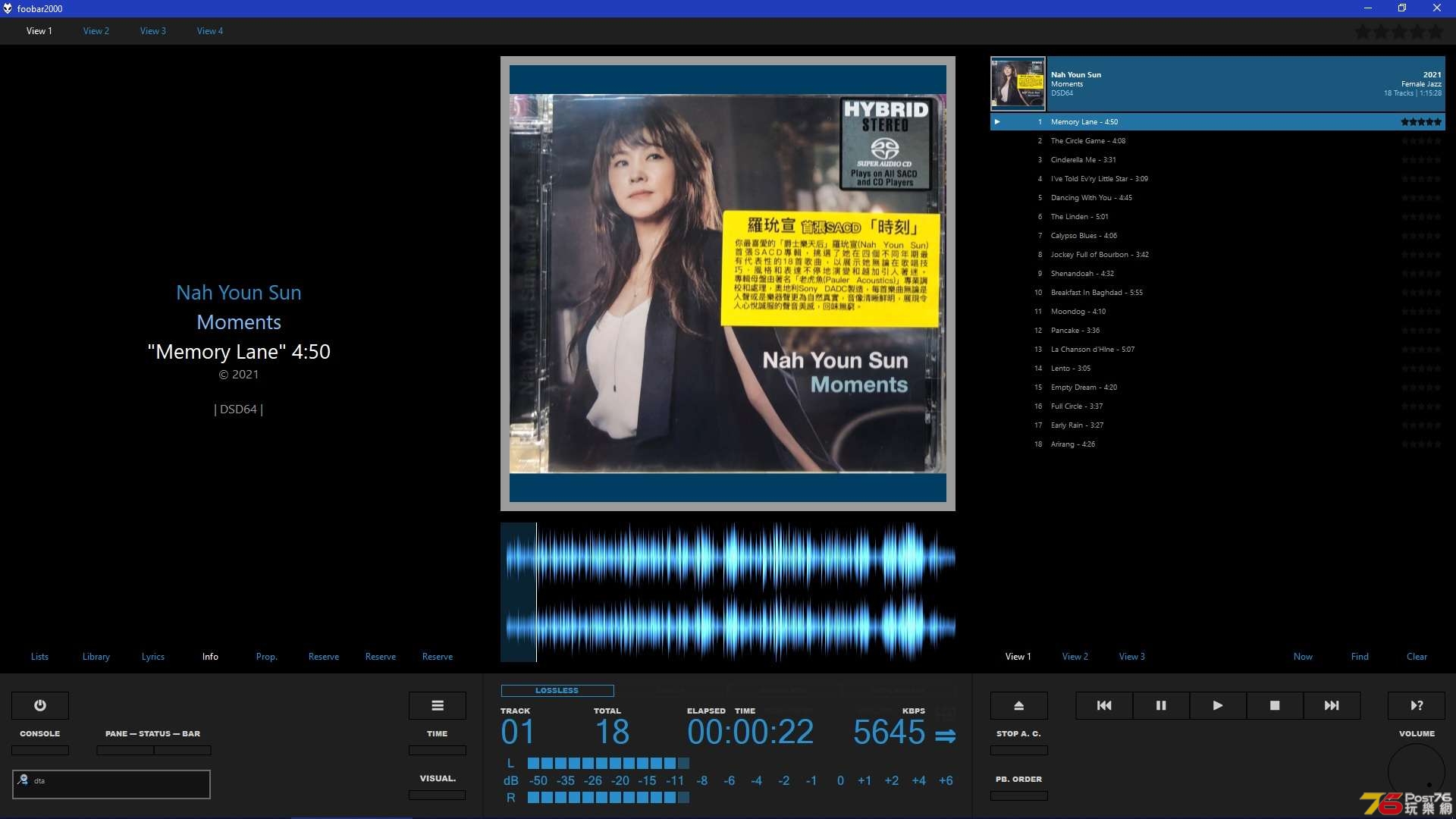This screenshot has height=819, width=1456.
Task: Open the Lyrics tab
Action: coord(153,657)
